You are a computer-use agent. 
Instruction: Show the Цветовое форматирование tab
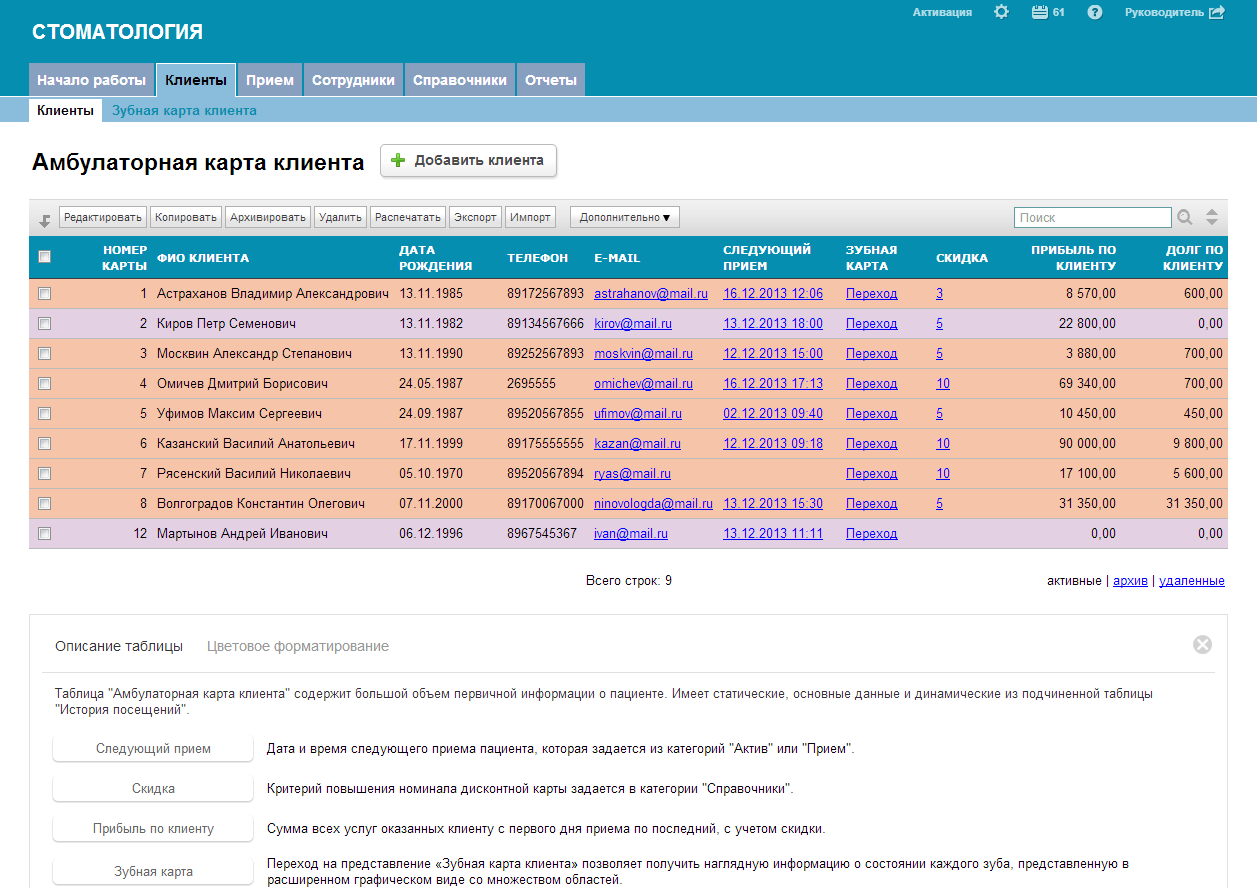pos(297,646)
